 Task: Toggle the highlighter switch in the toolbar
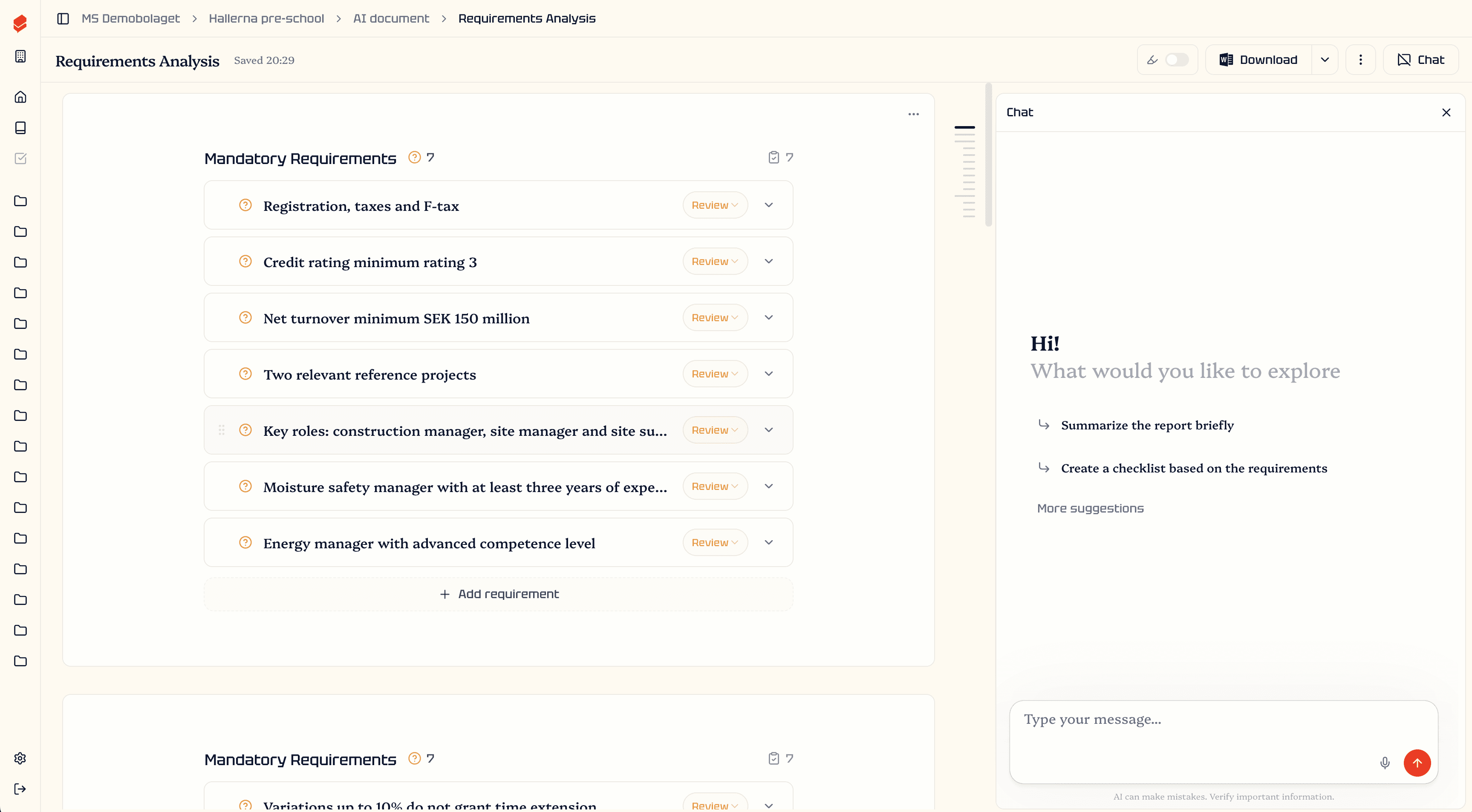pyautogui.click(x=1177, y=60)
